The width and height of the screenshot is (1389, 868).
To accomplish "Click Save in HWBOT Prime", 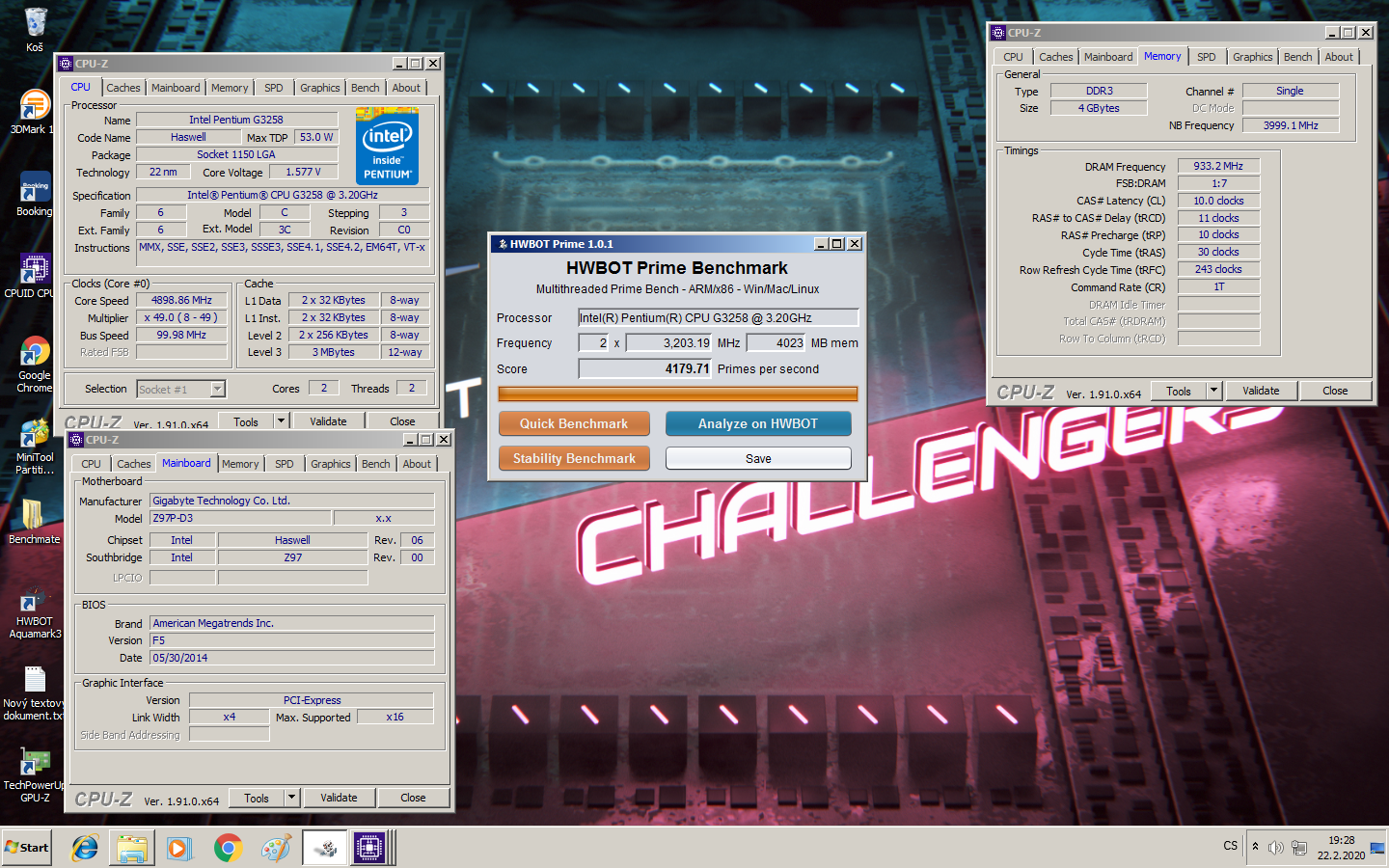I will [758, 458].
